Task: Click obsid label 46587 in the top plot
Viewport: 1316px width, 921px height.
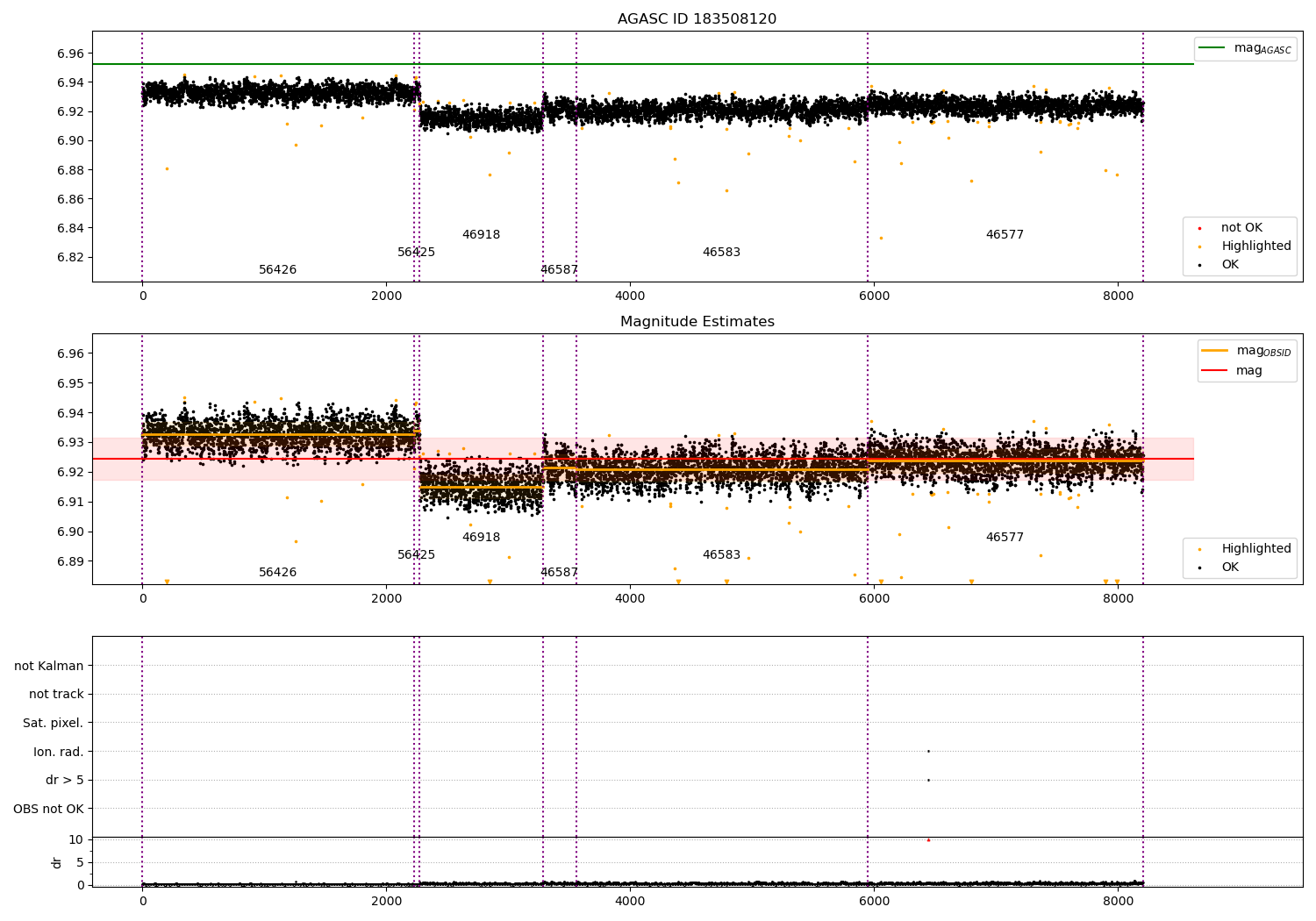Action: pos(559,270)
